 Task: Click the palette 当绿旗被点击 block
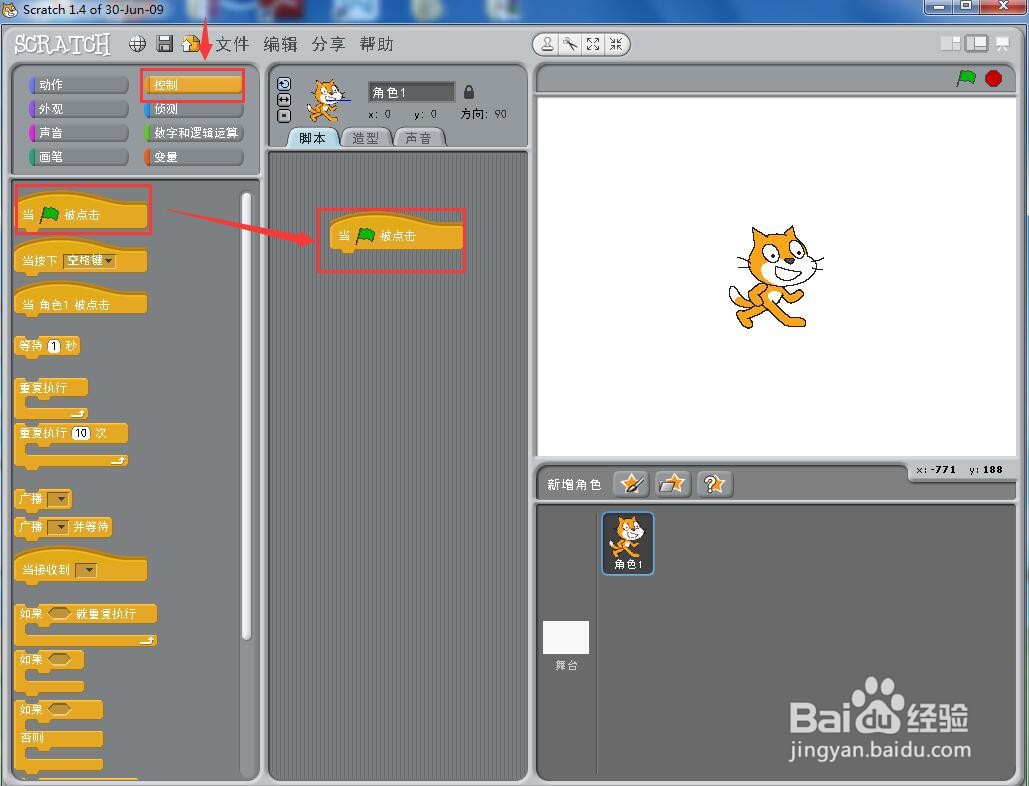(81, 211)
